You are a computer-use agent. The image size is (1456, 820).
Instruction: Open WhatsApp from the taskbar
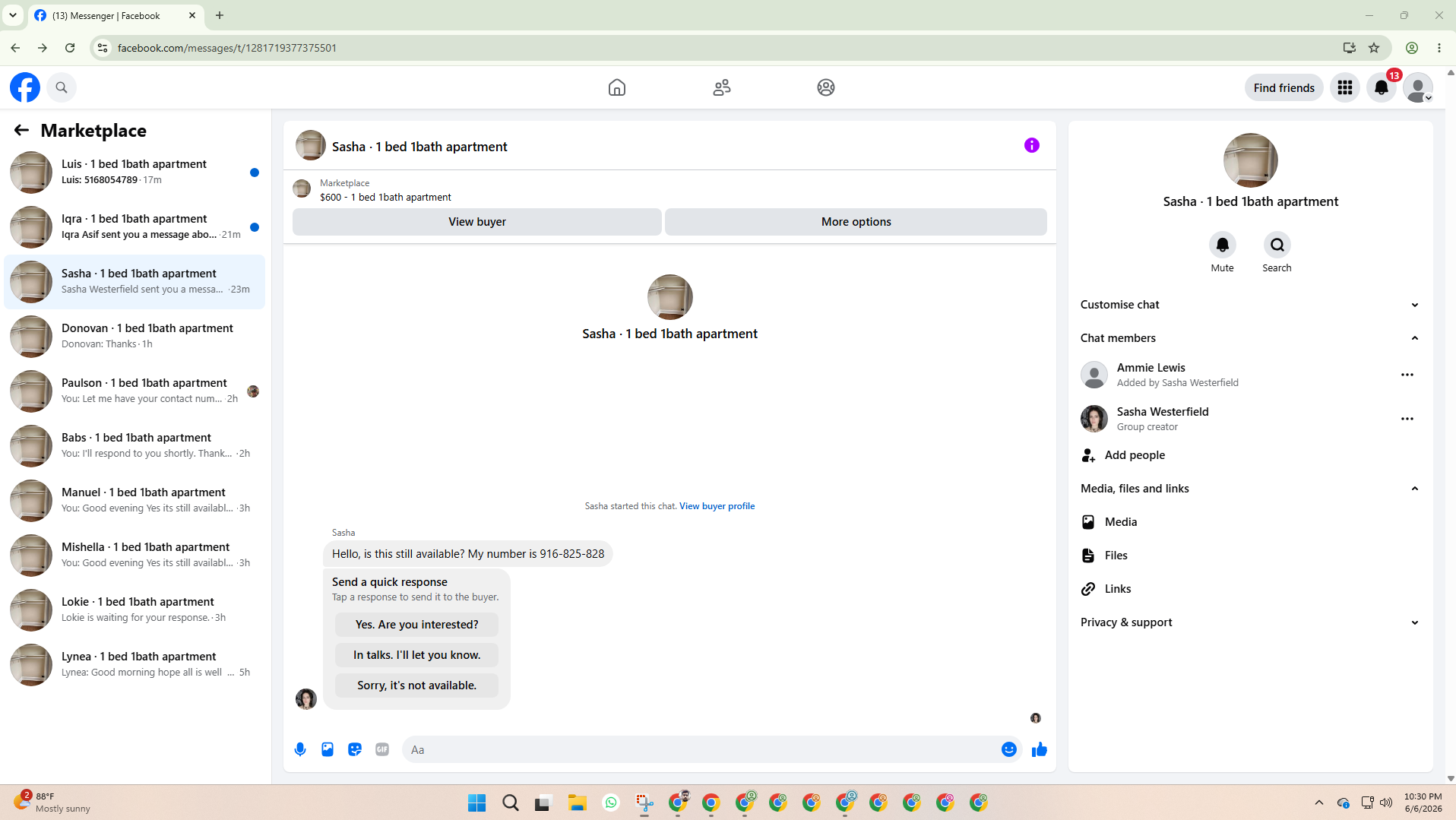click(611, 803)
